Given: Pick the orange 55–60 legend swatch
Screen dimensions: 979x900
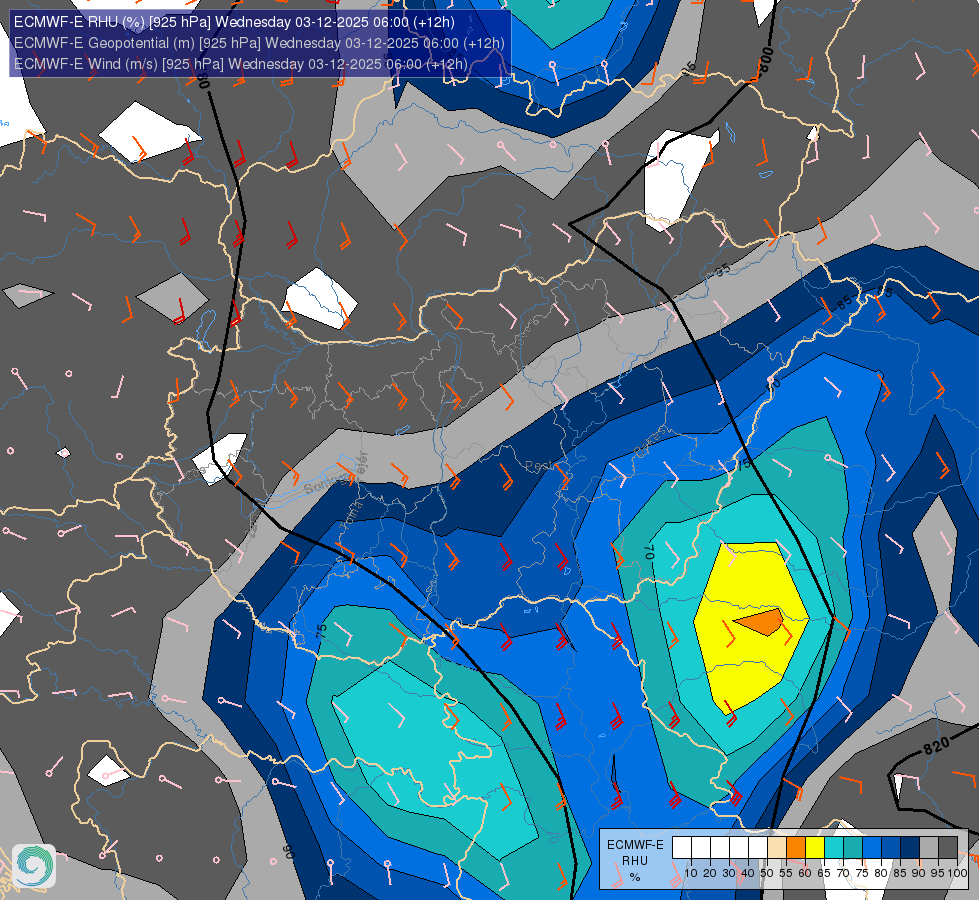Looking at the screenshot, I should point(796,847).
